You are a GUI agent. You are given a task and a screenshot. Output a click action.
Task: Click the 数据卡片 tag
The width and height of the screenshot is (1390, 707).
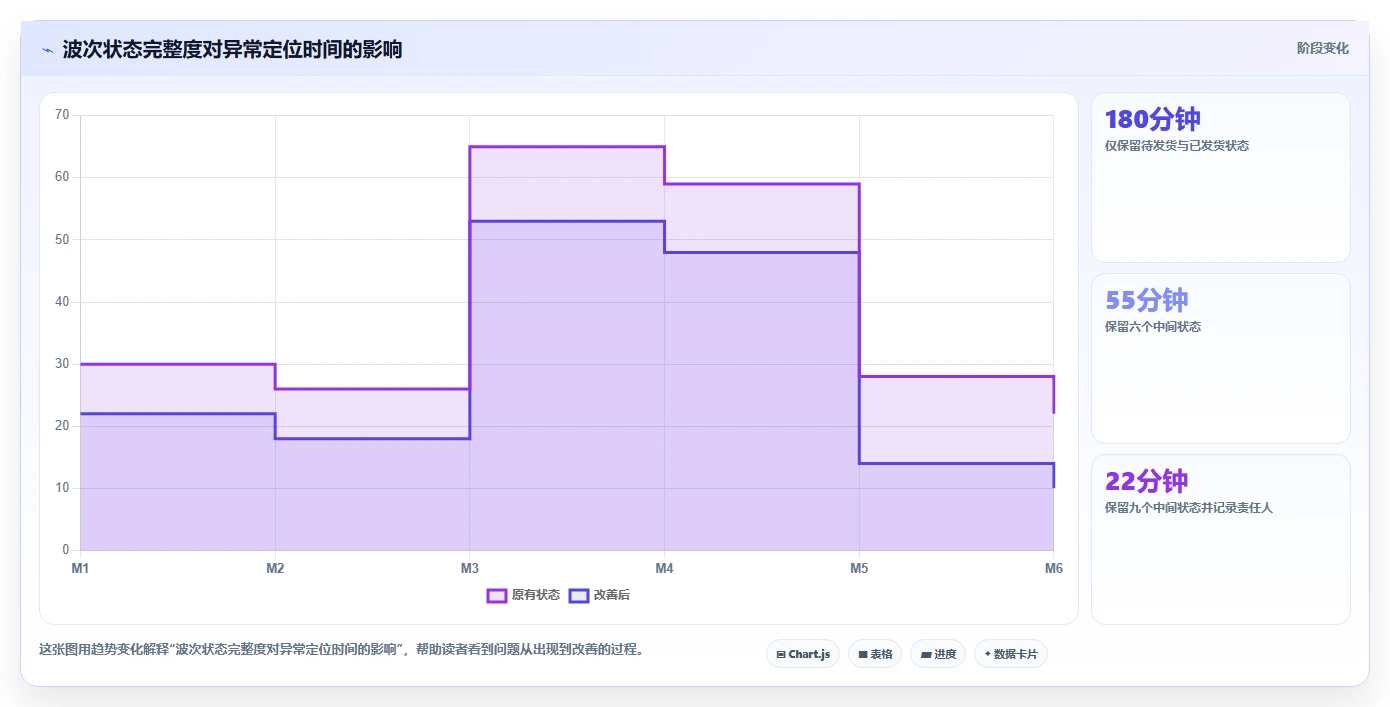(x=1011, y=654)
